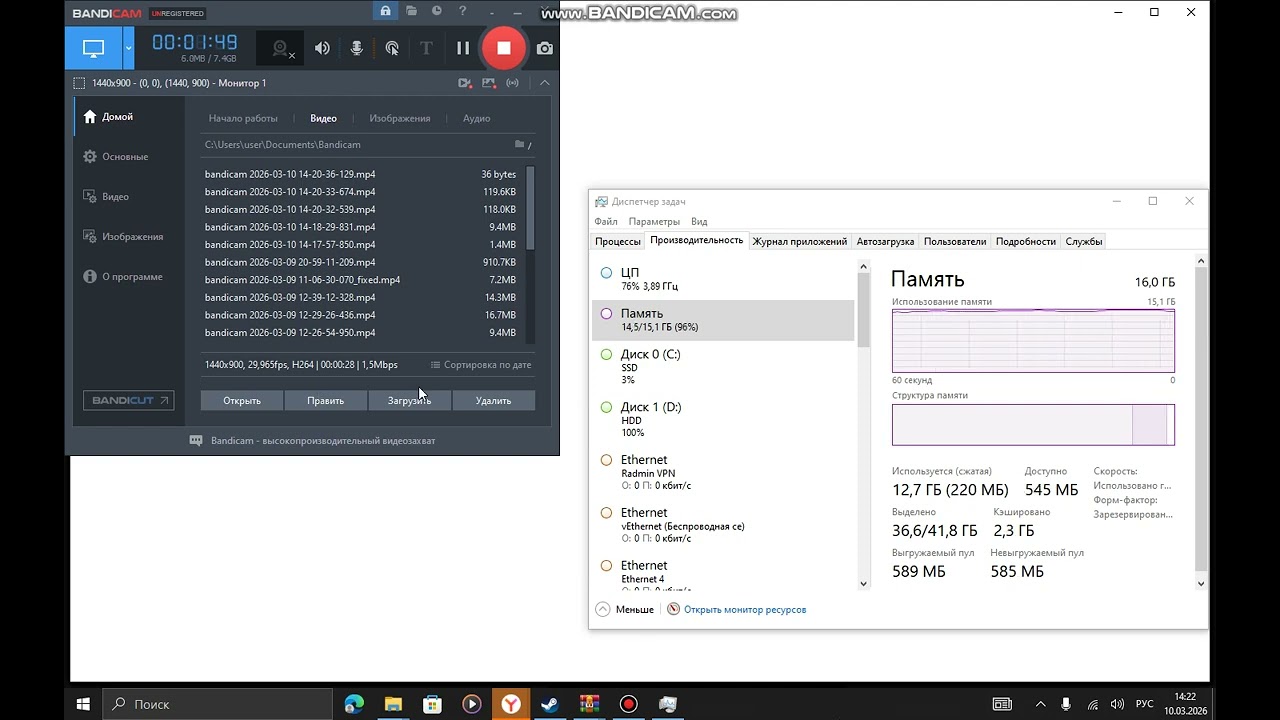Image resolution: width=1280 pixels, height=720 pixels.
Task: Click the performance list scrollbar in Task Manager
Action: (x=864, y=310)
